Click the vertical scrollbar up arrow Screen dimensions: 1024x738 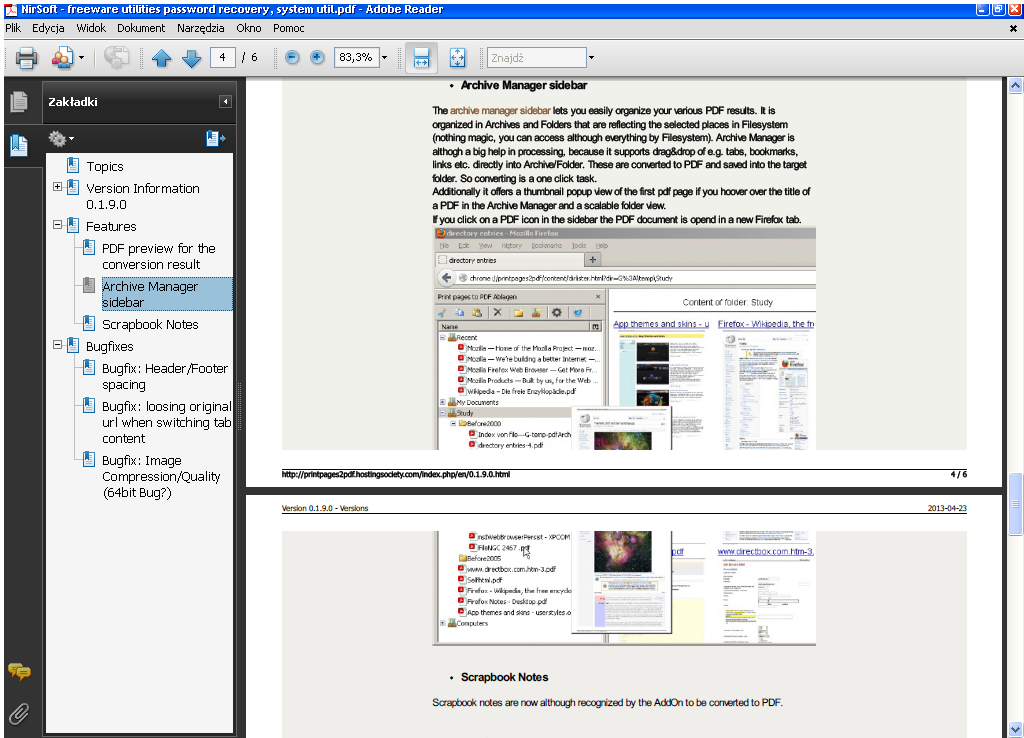click(1015, 86)
